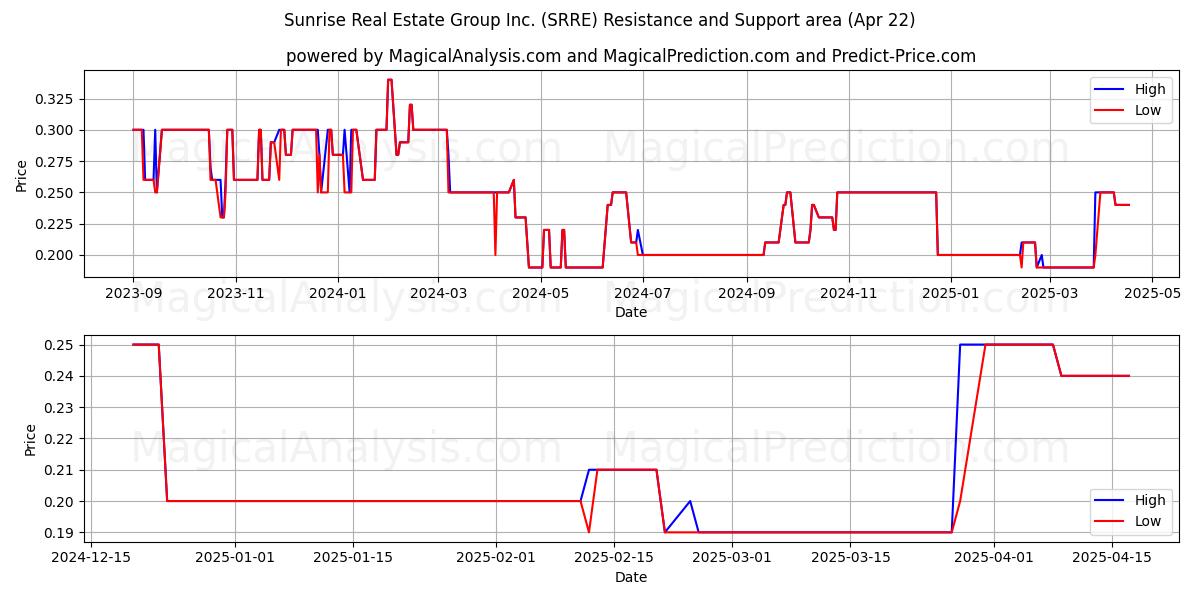1200x600 pixels.
Task: Click 'Low' label in bottom chart legend
Action: pyautogui.click(x=1148, y=521)
